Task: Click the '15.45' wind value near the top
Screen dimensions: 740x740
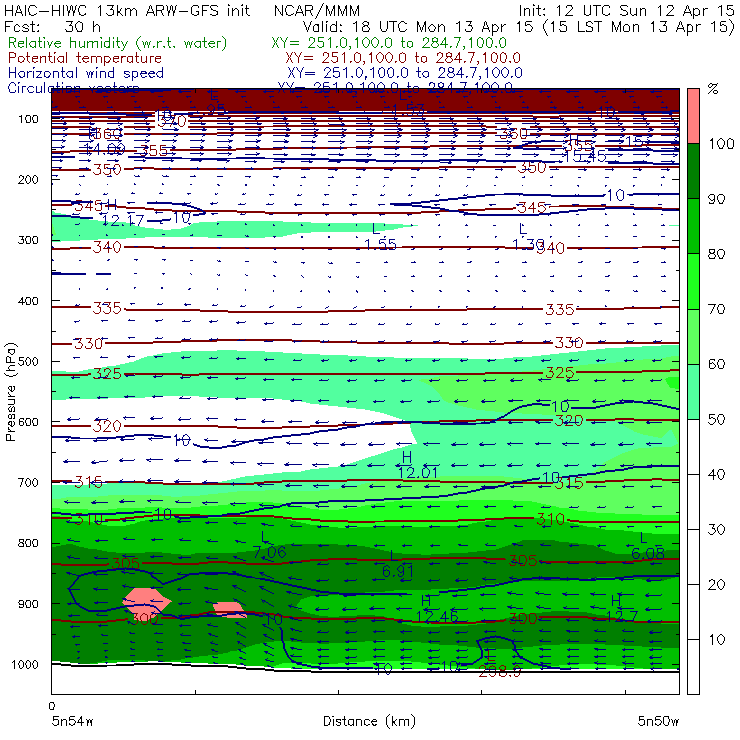Action: [585, 157]
